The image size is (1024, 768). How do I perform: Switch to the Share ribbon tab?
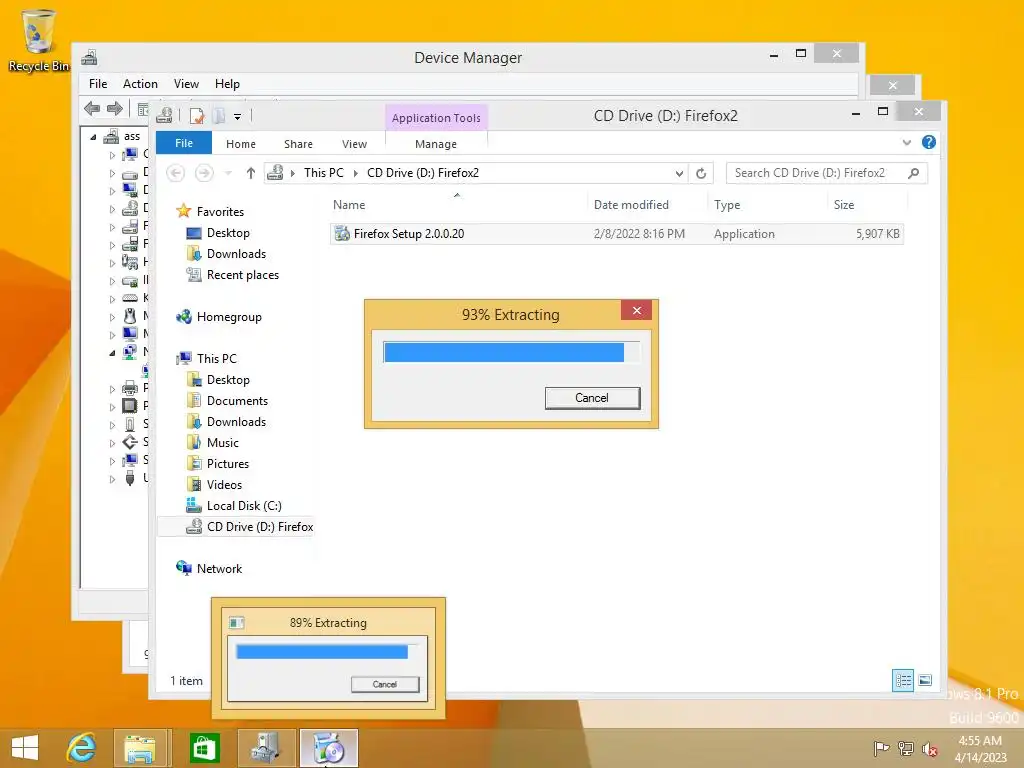[298, 144]
